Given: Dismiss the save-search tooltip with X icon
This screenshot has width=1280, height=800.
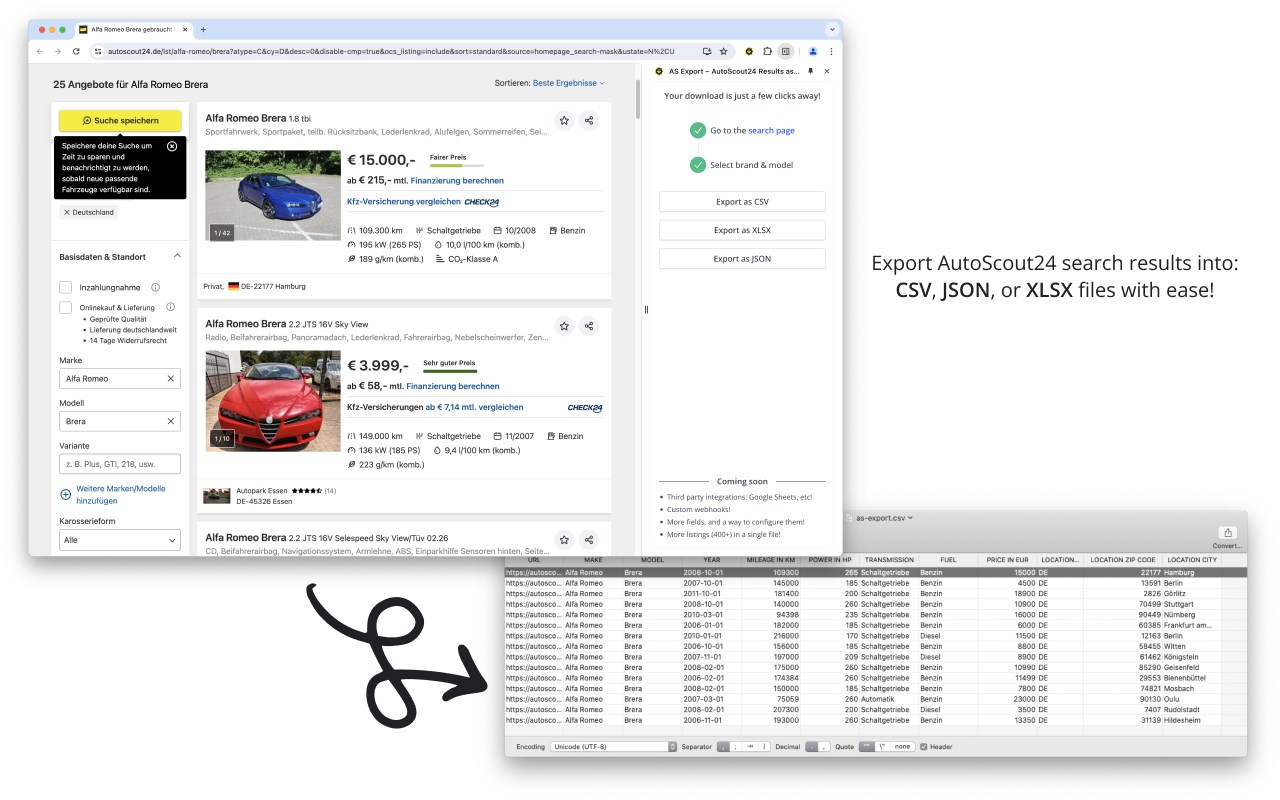Looking at the screenshot, I should pos(172,146).
